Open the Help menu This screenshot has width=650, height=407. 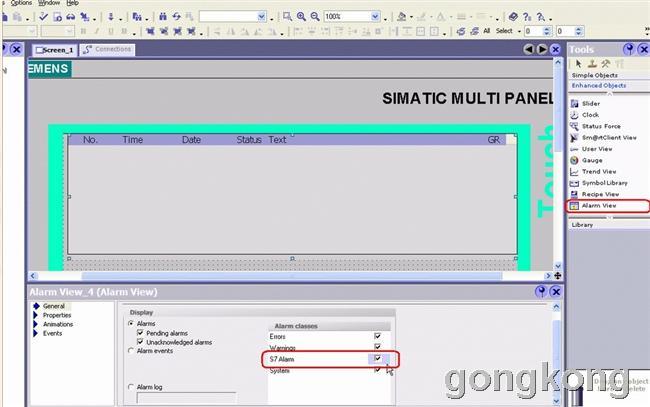coord(73,3)
